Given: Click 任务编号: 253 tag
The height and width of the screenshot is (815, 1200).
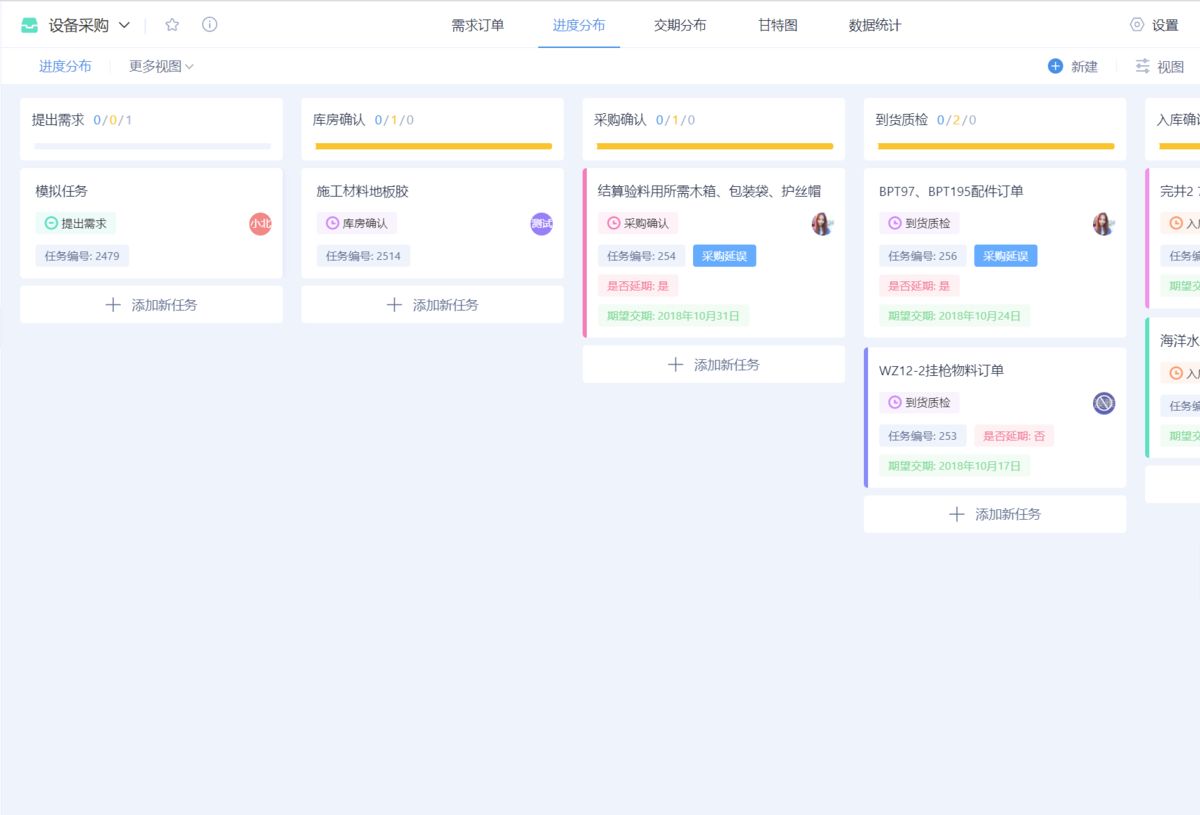Looking at the screenshot, I should click(x=922, y=436).
